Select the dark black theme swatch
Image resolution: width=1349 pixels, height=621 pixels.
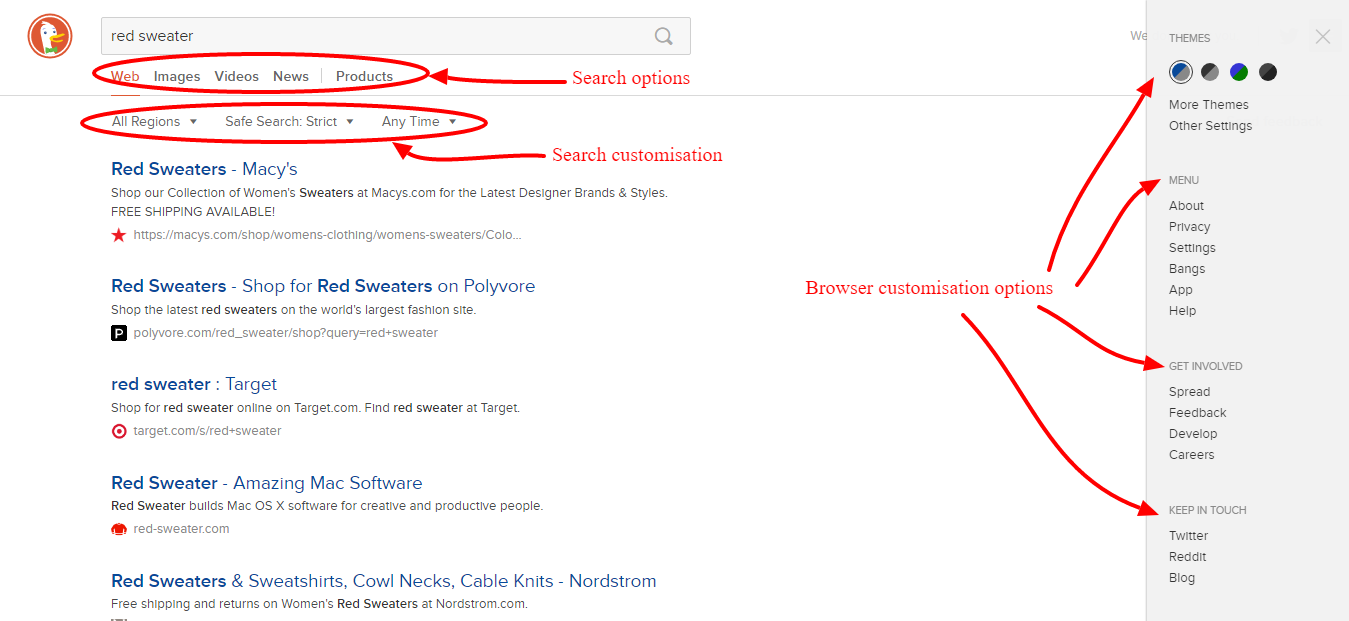(1268, 72)
